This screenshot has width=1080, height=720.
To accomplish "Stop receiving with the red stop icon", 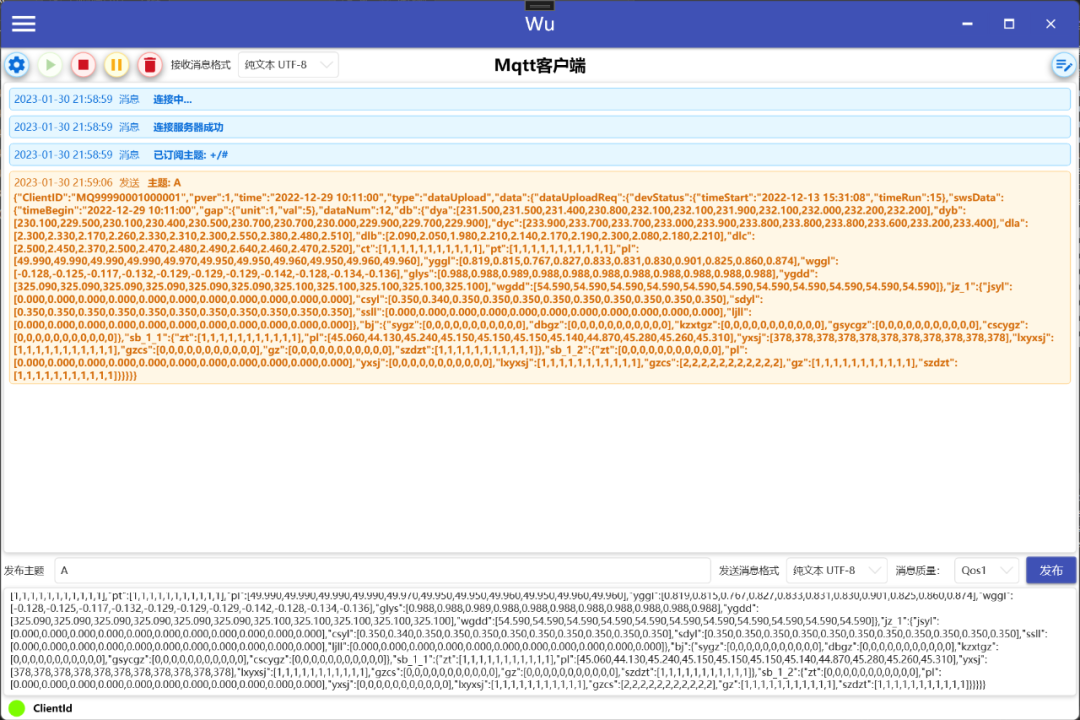I will (x=83, y=64).
